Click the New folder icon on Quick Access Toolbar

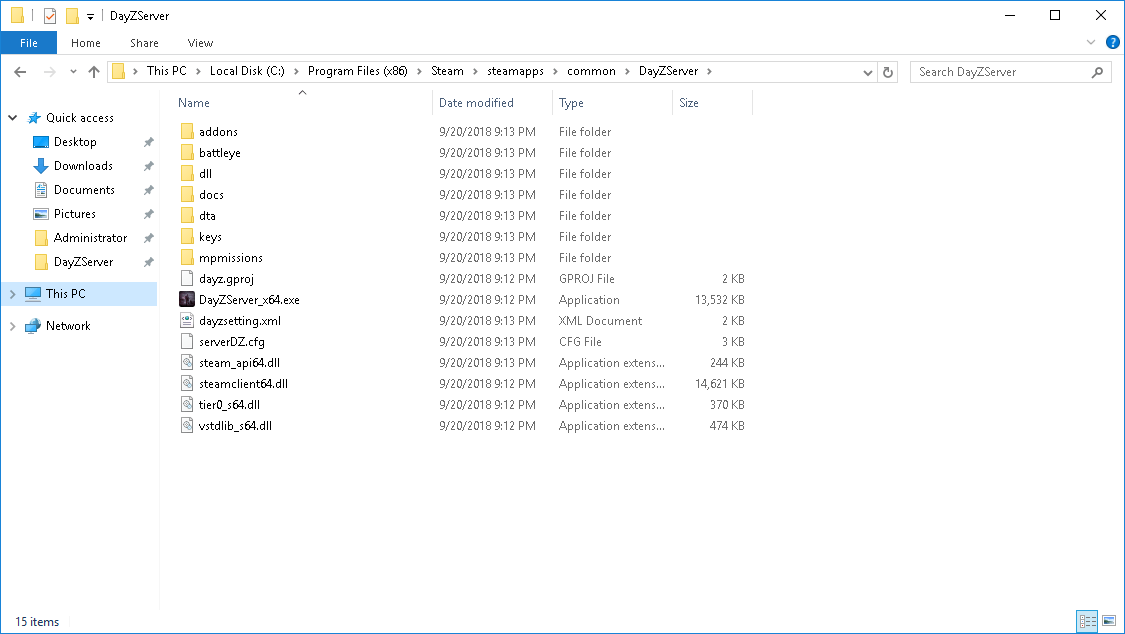(x=70, y=15)
